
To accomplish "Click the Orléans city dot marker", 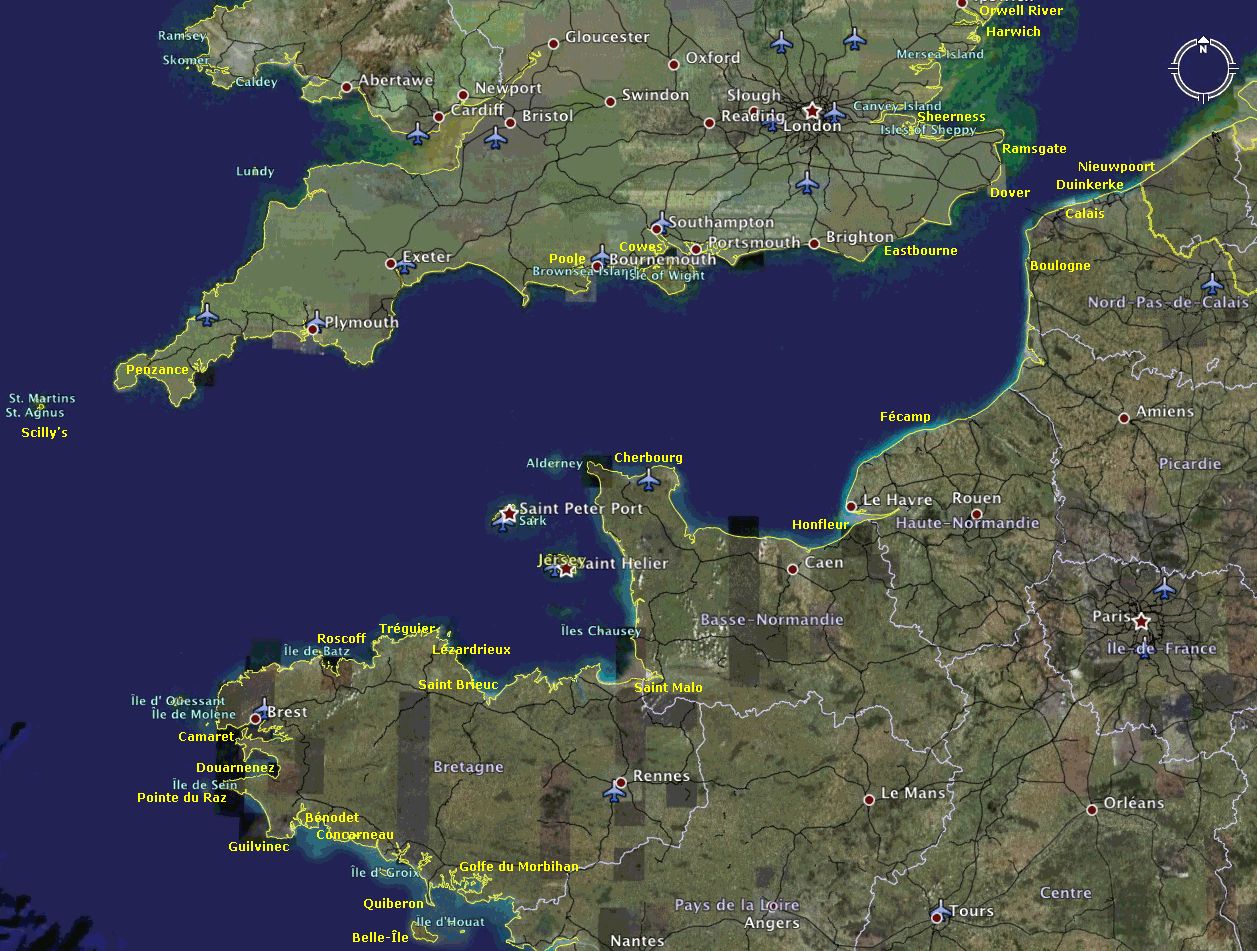I will point(1091,809).
